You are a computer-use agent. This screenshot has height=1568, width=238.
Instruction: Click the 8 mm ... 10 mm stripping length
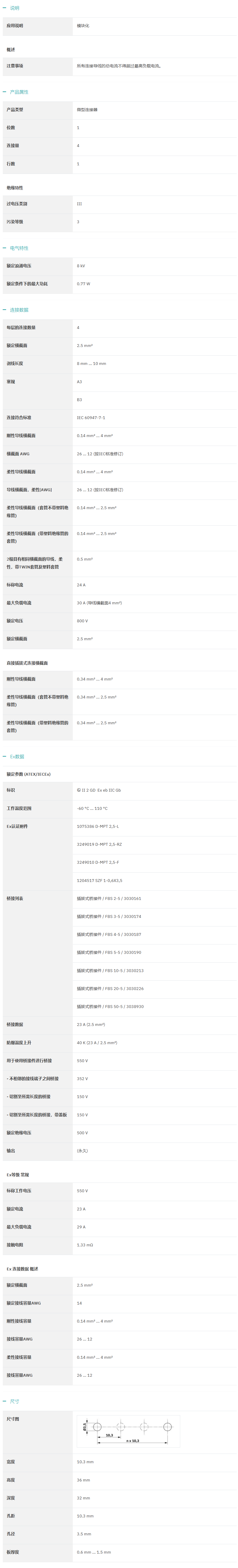coord(91,363)
